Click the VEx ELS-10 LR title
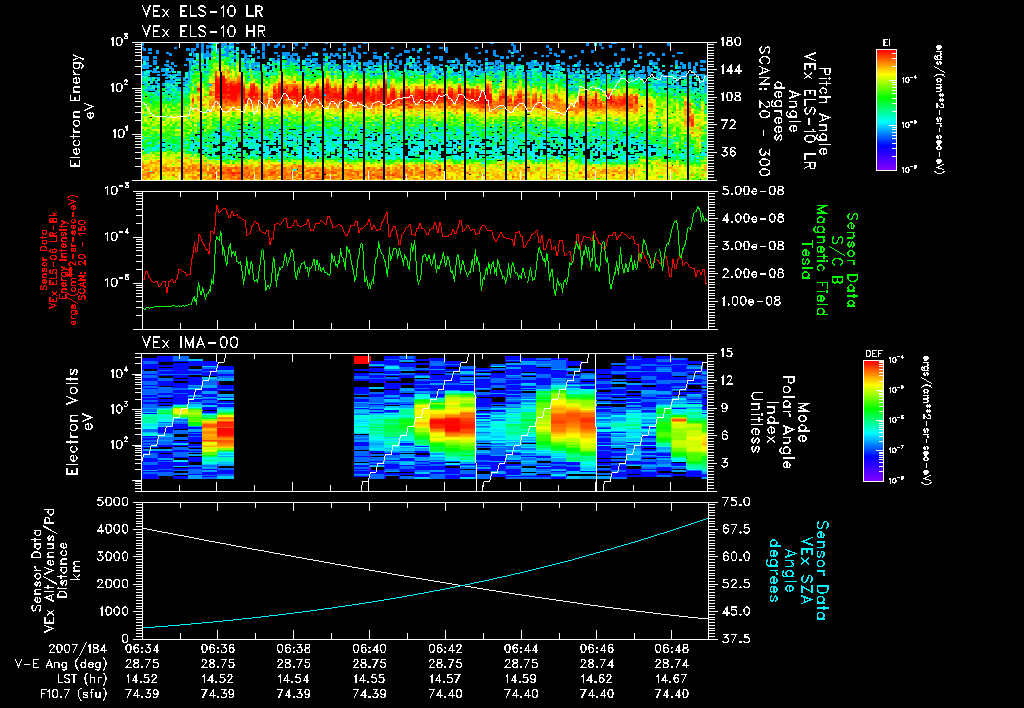 [203, 12]
